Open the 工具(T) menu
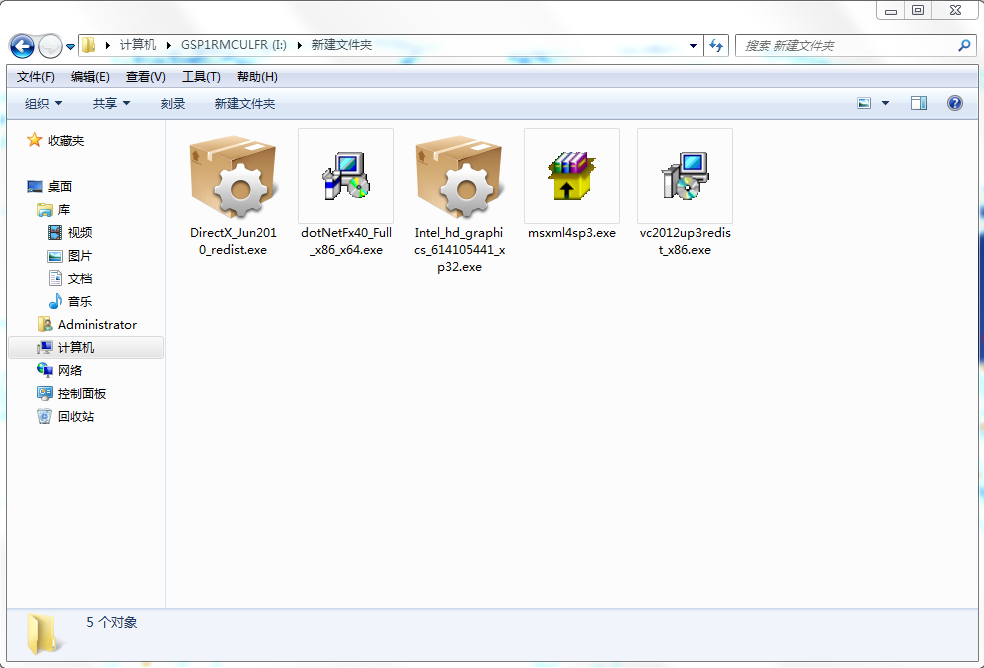The image size is (984, 668). [x=201, y=77]
